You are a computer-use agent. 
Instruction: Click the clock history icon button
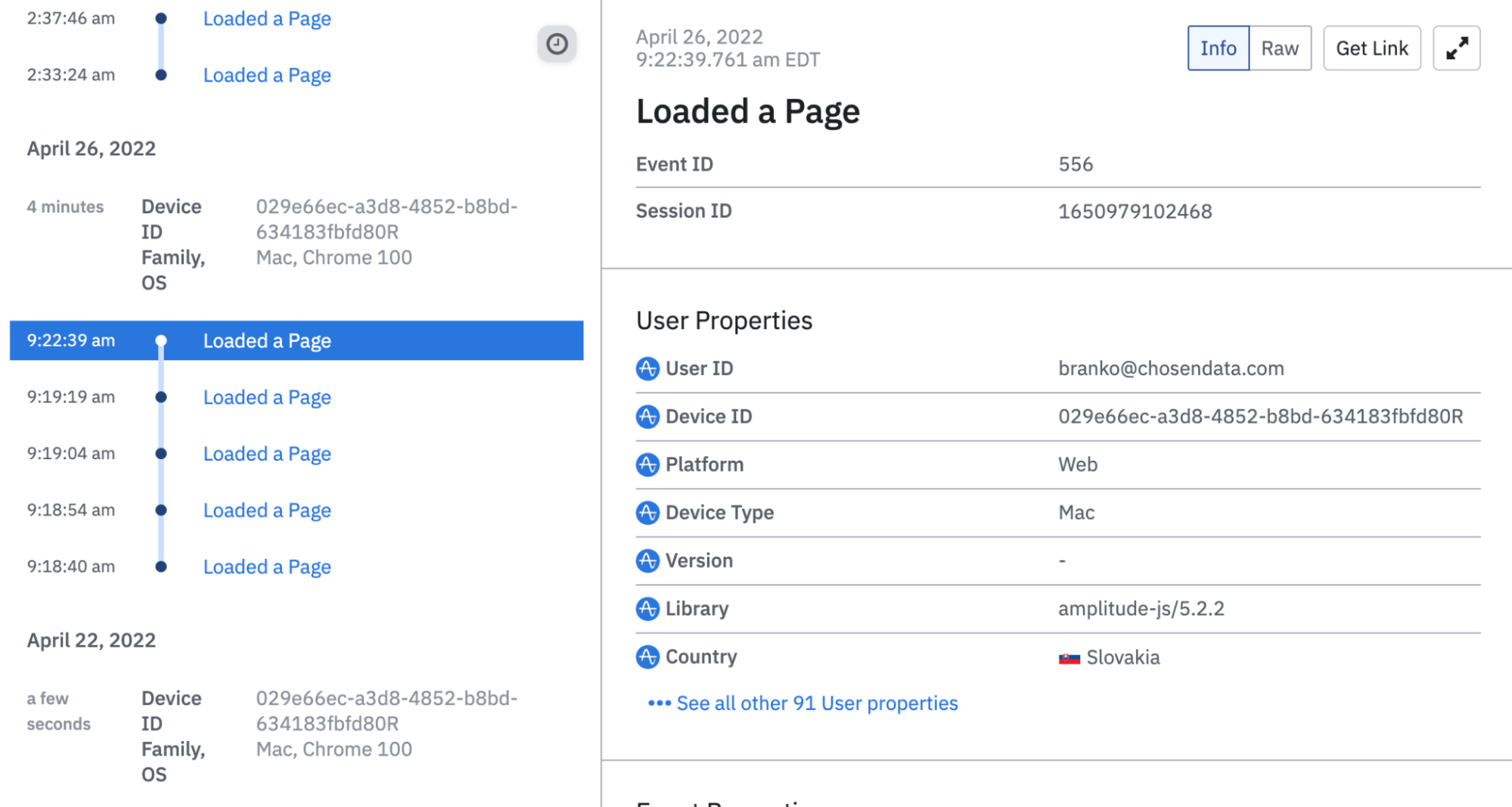[x=557, y=44]
